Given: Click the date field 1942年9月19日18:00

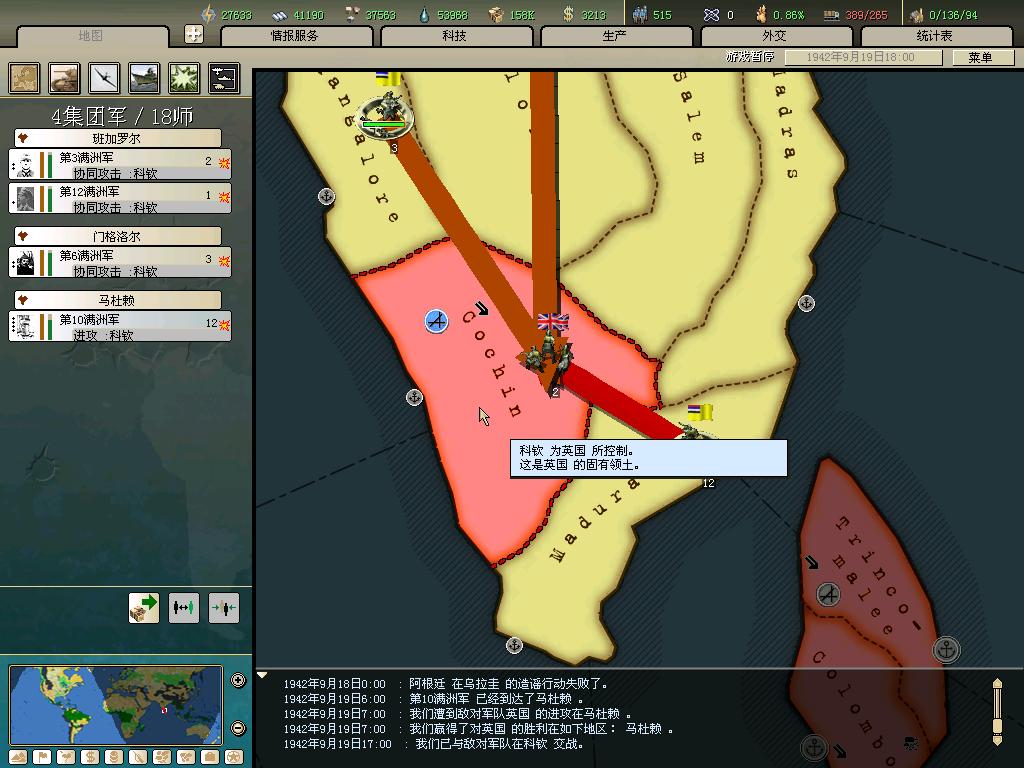Looking at the screenshot, I should pos(863,57).
